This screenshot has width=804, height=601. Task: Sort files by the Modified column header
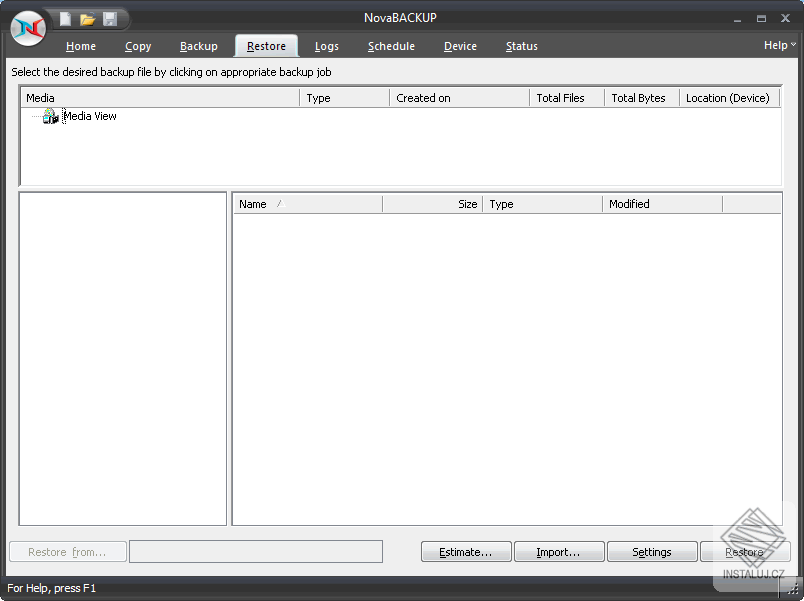point(662,204)
